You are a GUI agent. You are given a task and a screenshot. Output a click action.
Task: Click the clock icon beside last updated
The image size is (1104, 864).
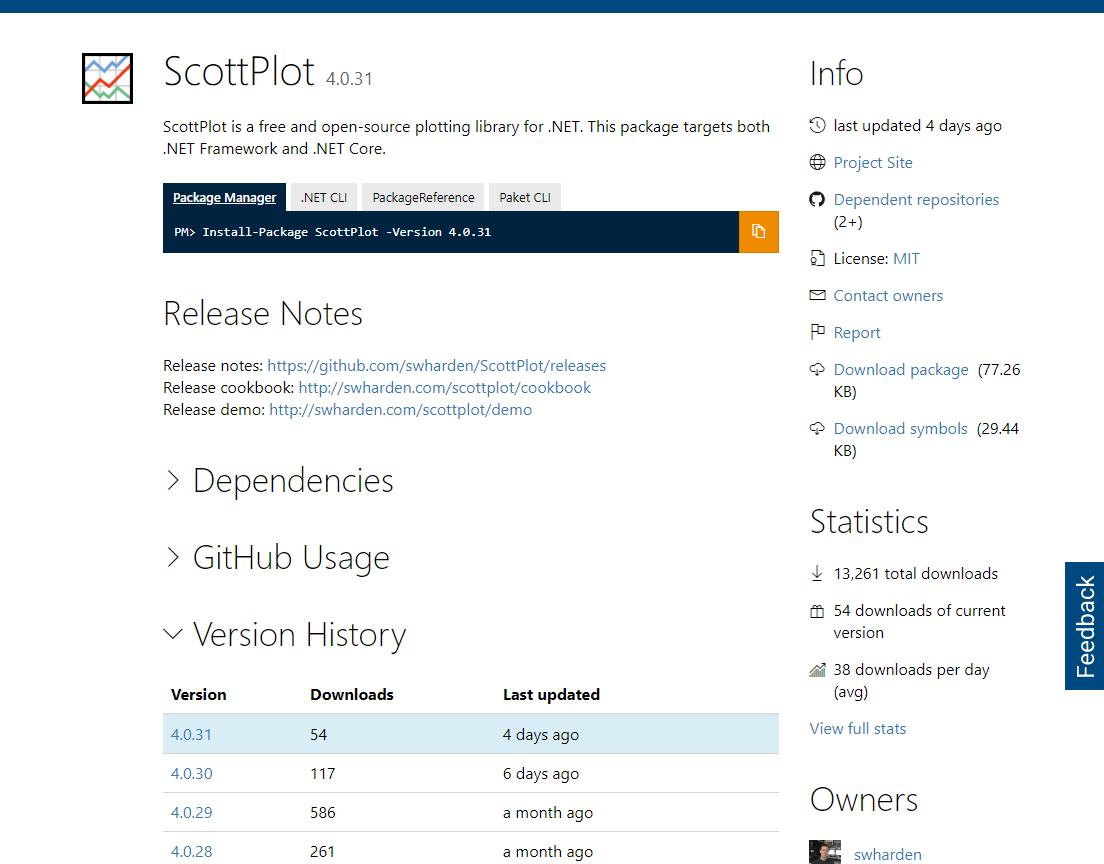(817, 125)
